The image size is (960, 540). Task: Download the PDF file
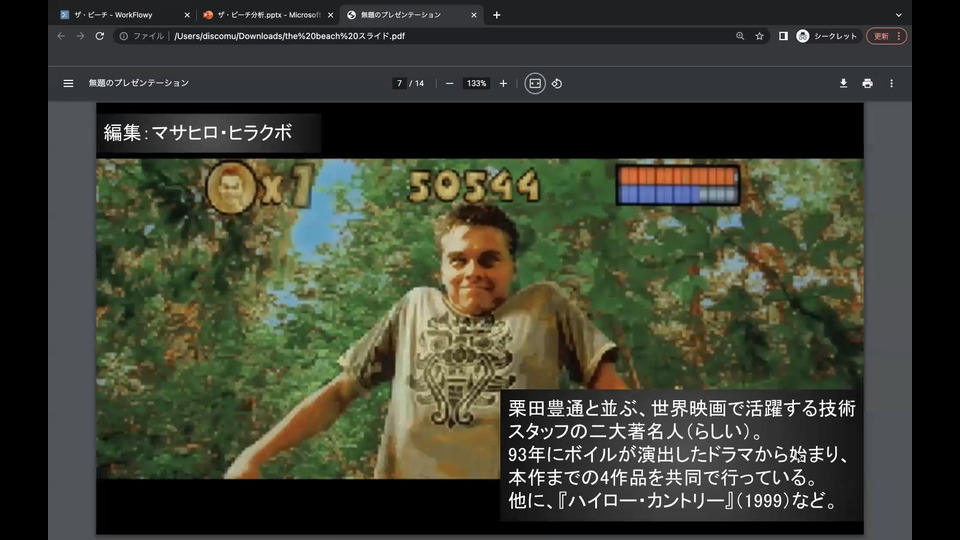(x=843, y=83)
